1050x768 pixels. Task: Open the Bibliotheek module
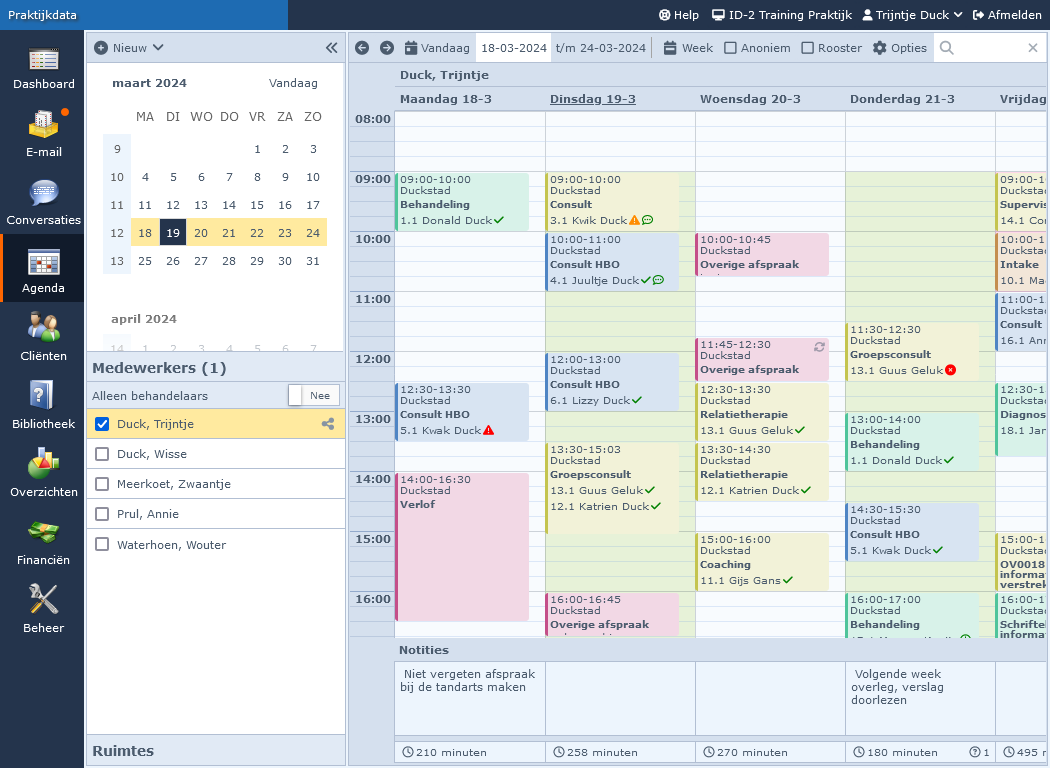coord(43,406)
